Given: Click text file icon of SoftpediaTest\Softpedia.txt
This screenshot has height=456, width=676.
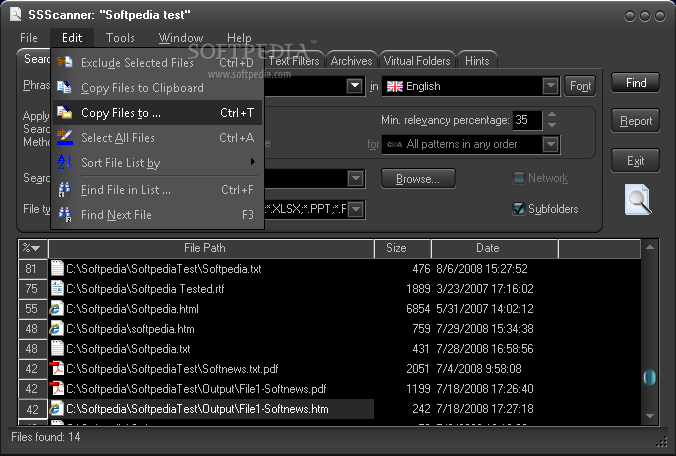Looking at the screenshot, I should click(57, 269).
